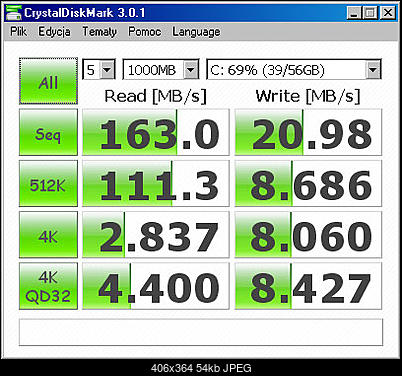
Task: Click the 512K read result 111.3
Action: click(156, 184)
